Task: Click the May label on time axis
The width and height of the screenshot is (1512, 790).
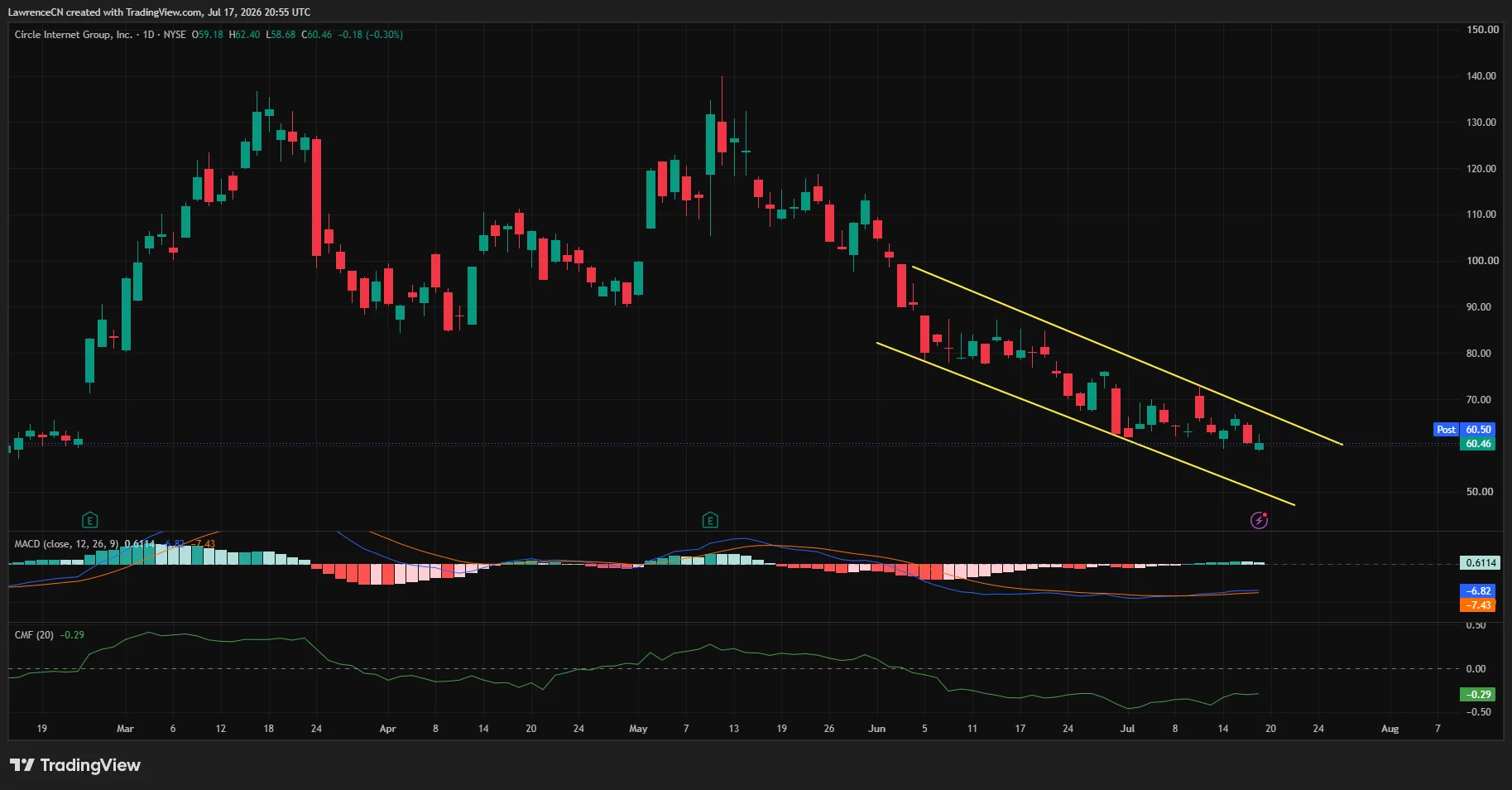Action: coord(638,729)
